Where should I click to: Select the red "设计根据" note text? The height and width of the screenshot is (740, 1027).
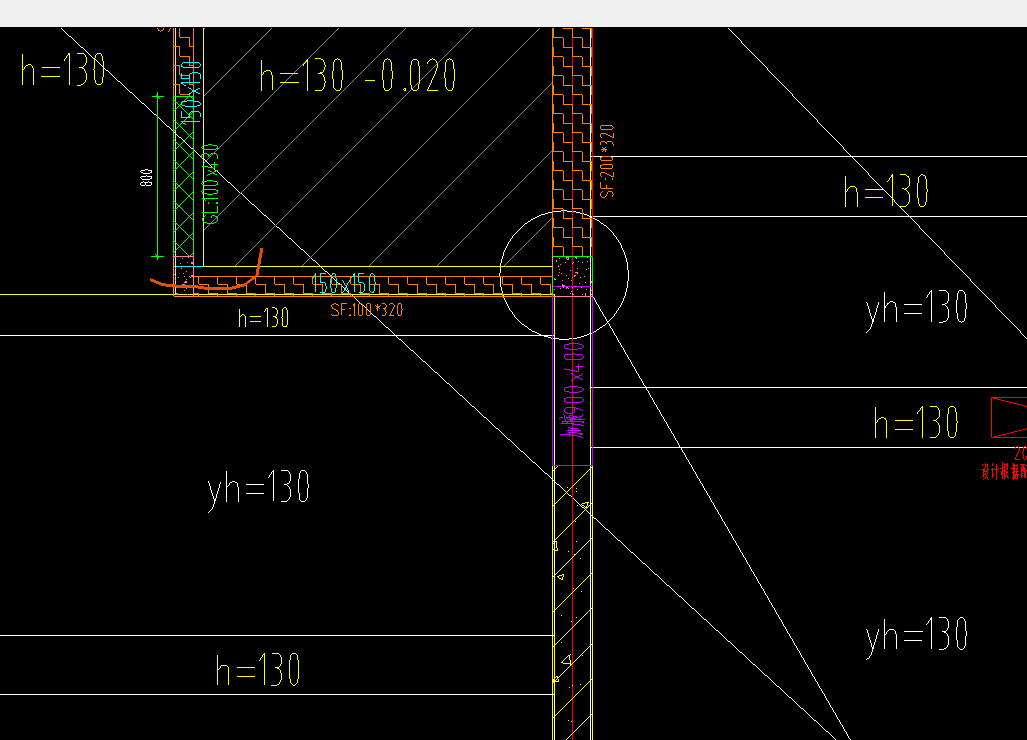point(1003,472)
